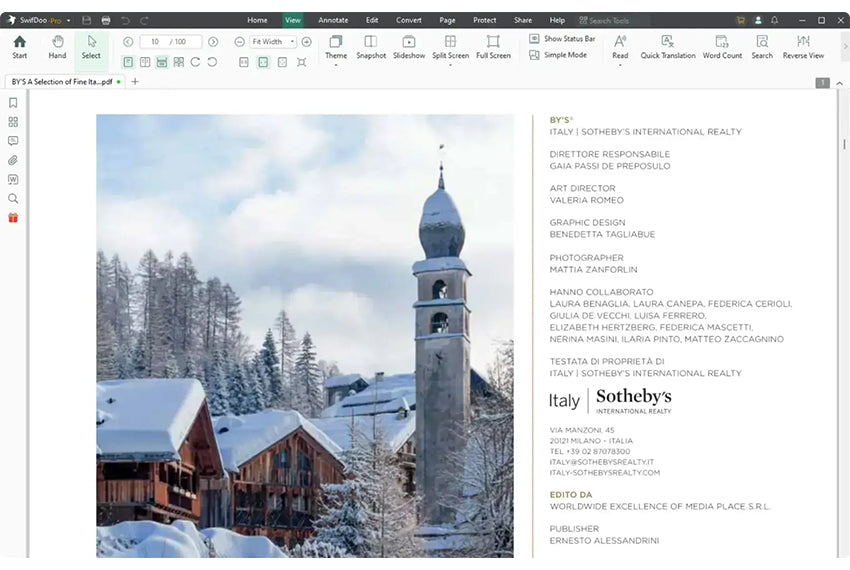
Task: Open the Attachments paperclip panel
Action: pyautogui.click(x=13, y=160)
